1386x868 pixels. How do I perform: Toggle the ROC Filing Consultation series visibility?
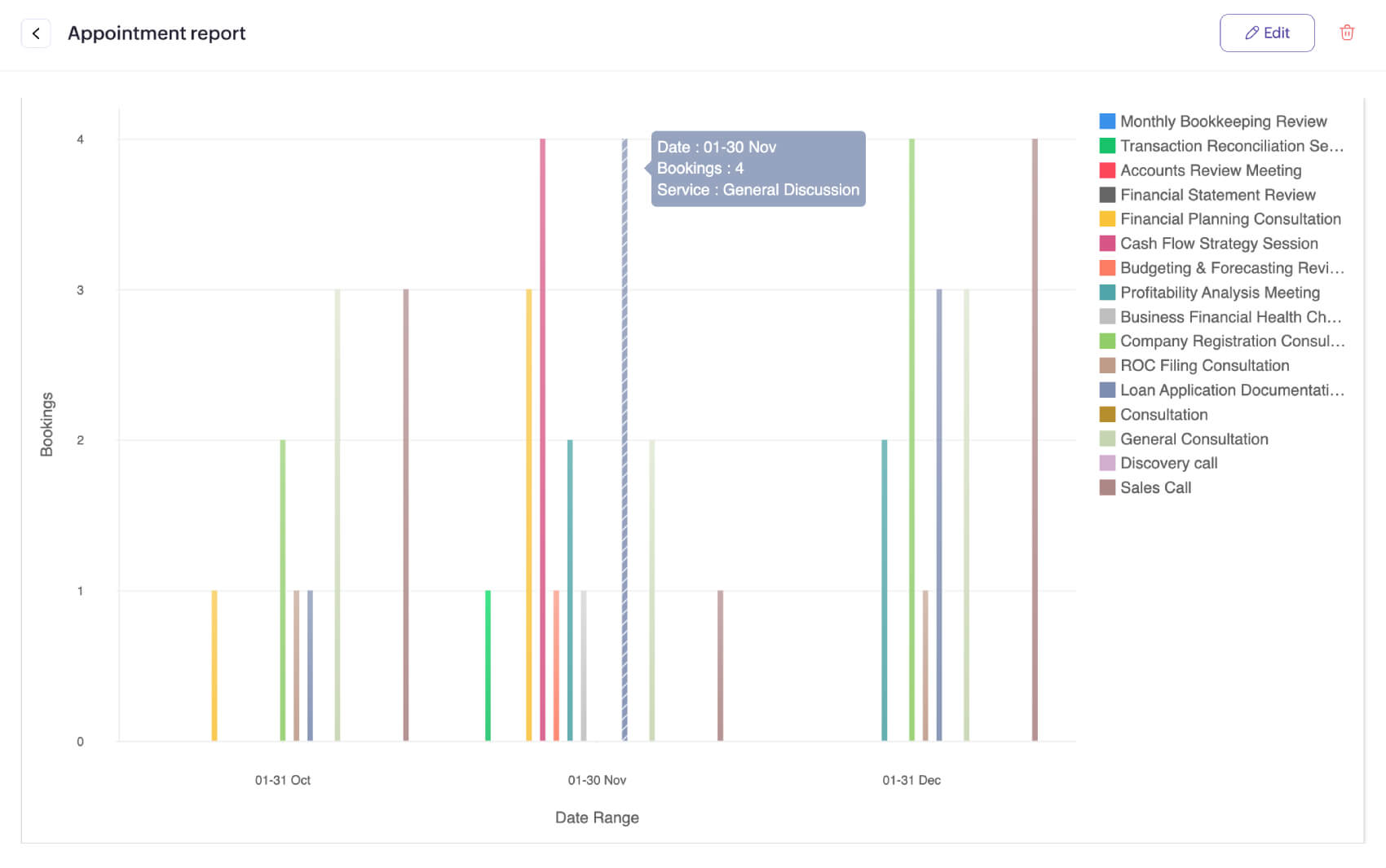1205,365
